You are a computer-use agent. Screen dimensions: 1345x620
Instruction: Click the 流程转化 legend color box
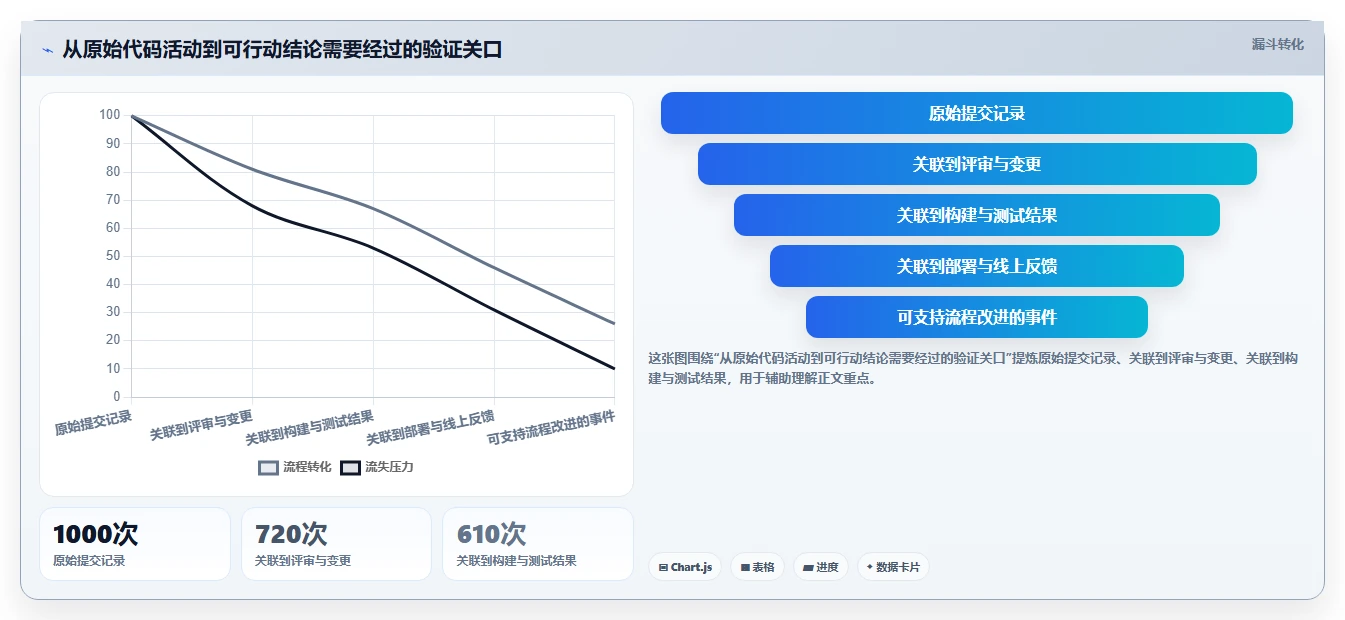268,467
